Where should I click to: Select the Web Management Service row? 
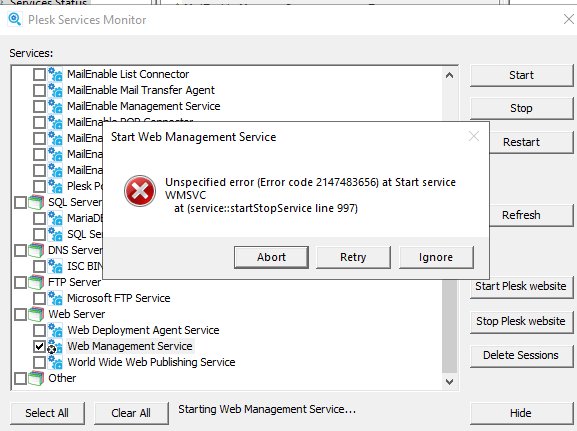click(130, 346)
